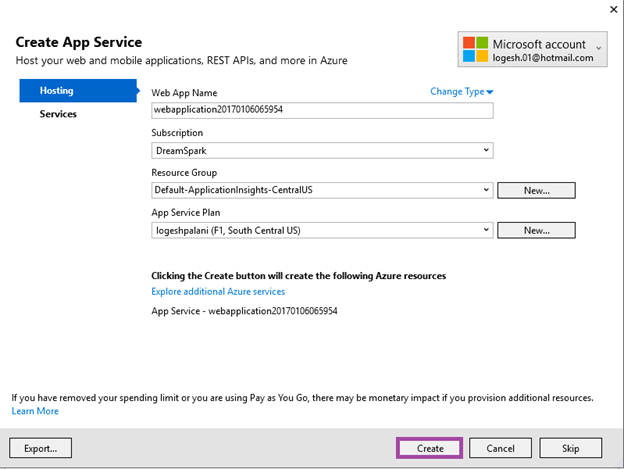Click the Microsoft logo icon

pyautogui.click(x=474, y=50)
